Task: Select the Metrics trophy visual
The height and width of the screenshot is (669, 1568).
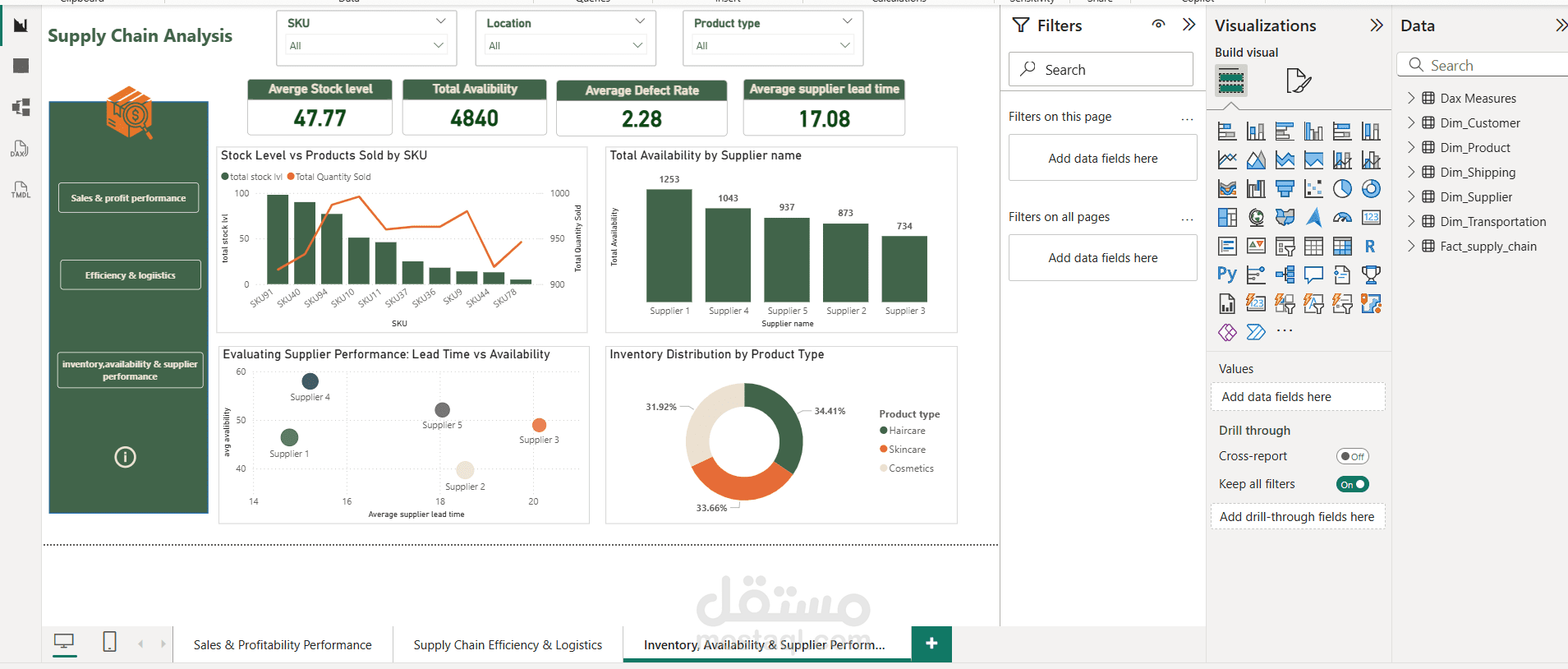Action: [x=1371, y=275]
